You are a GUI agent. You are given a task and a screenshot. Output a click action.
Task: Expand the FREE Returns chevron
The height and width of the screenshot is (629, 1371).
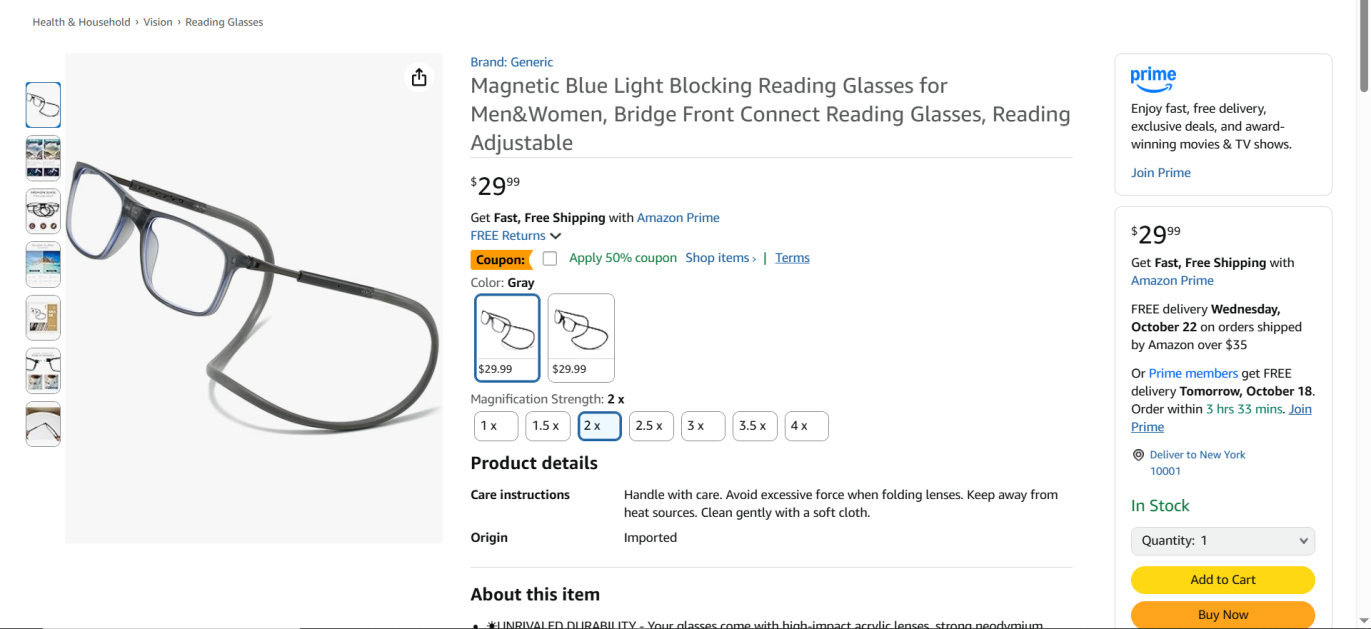pos(556,236)
